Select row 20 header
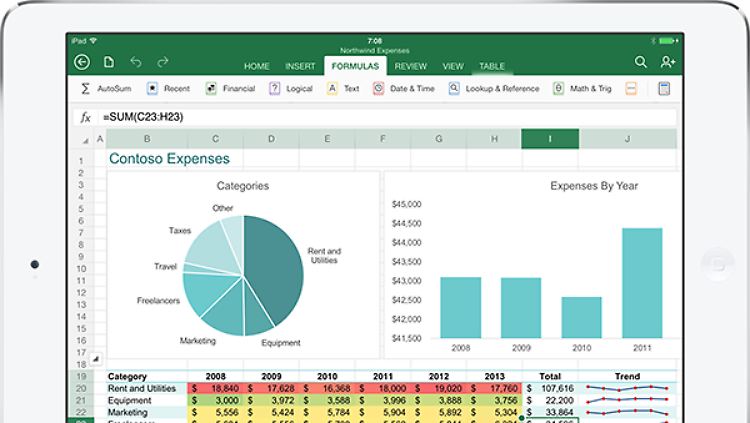This screenshot has height=423, width=750. 81,389
